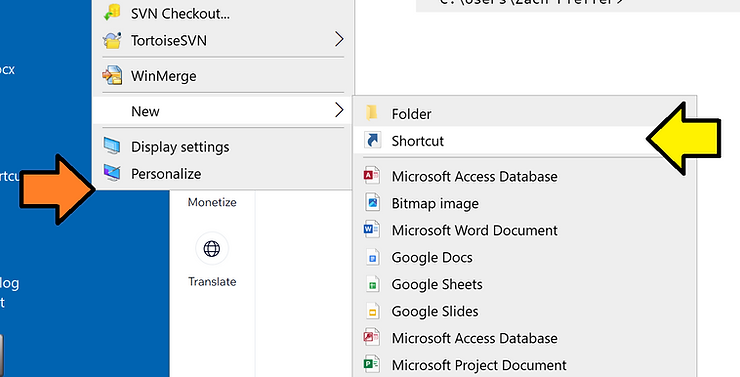Viewport: 740px width, 377px height.
Task: Click the Microsoft Word Document icon
Action: pos(372,230)
